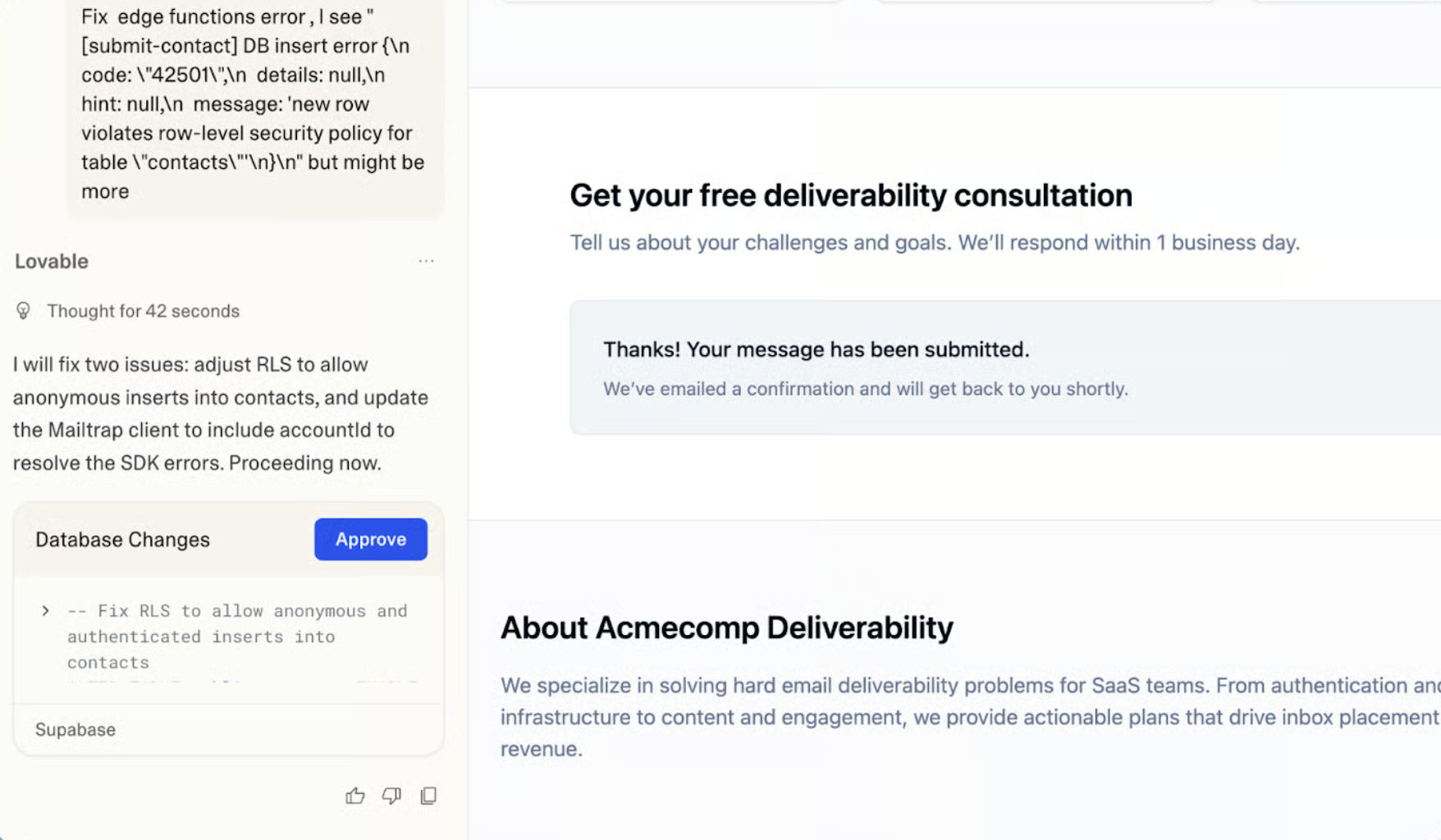
Task: Click the user message about edge functions error
Action: pos(252,103)
